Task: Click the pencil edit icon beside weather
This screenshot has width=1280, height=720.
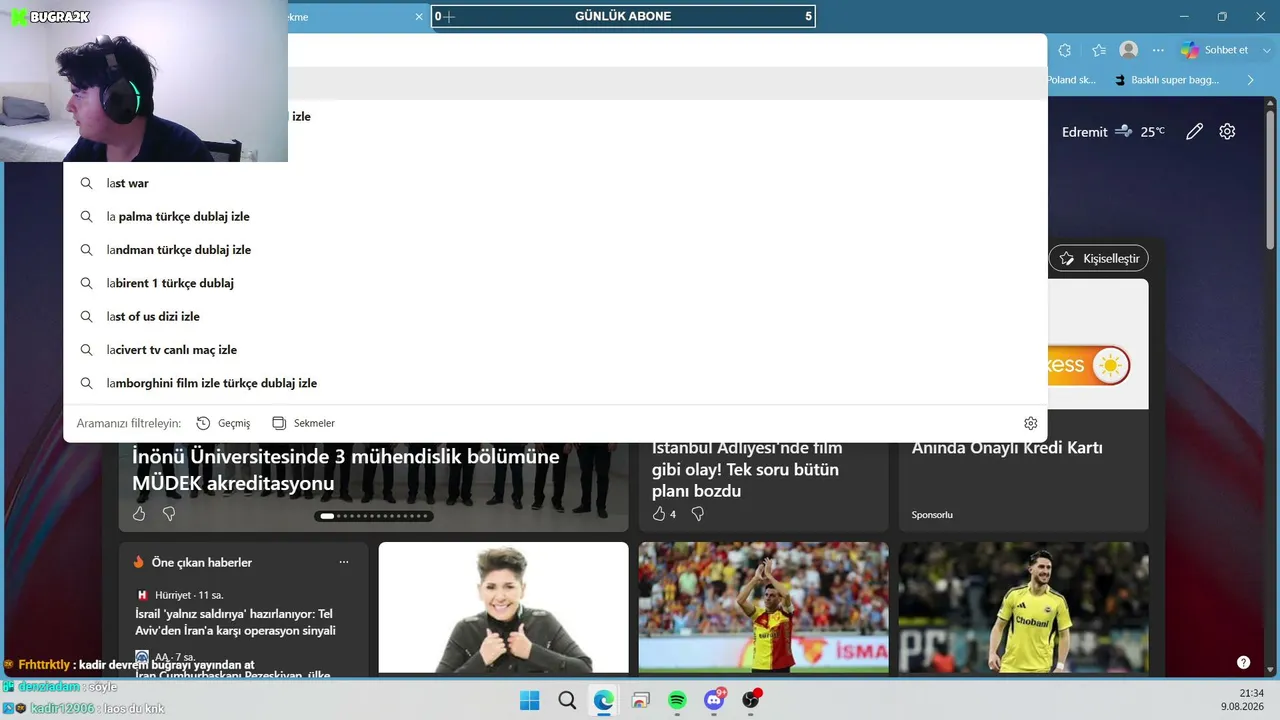Action: pyautogui.click(x=1194, y=132)
